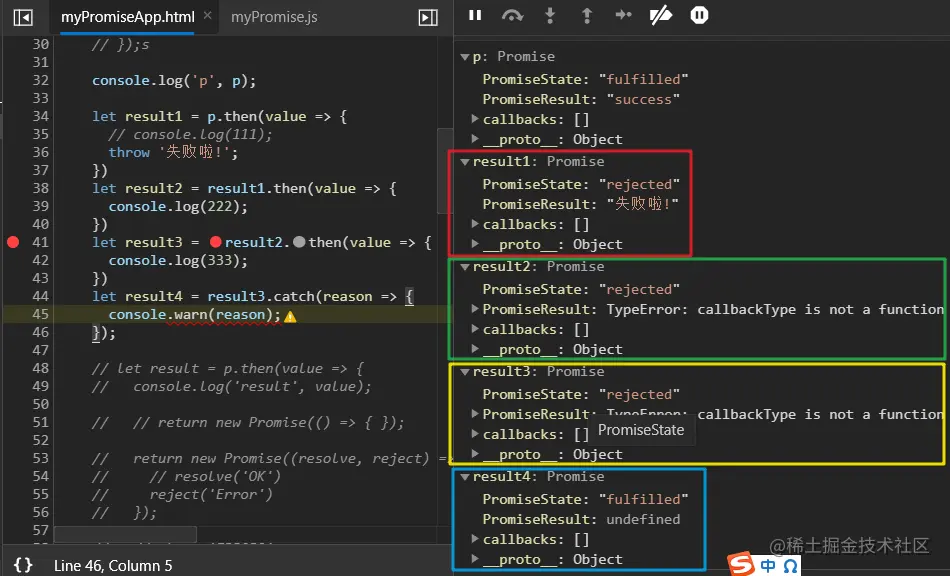Image resolution: width=950 pixels, height=576 pixels.
Task: Toggle Chinese input mode 中 icon
Action: click(768, 566)
